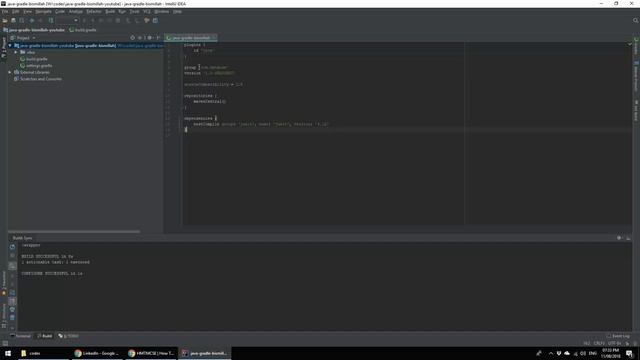Image resolution: width=640 pixels, height=360 pixels.
Task: Hide the Project panel
Action: [158, 38]
